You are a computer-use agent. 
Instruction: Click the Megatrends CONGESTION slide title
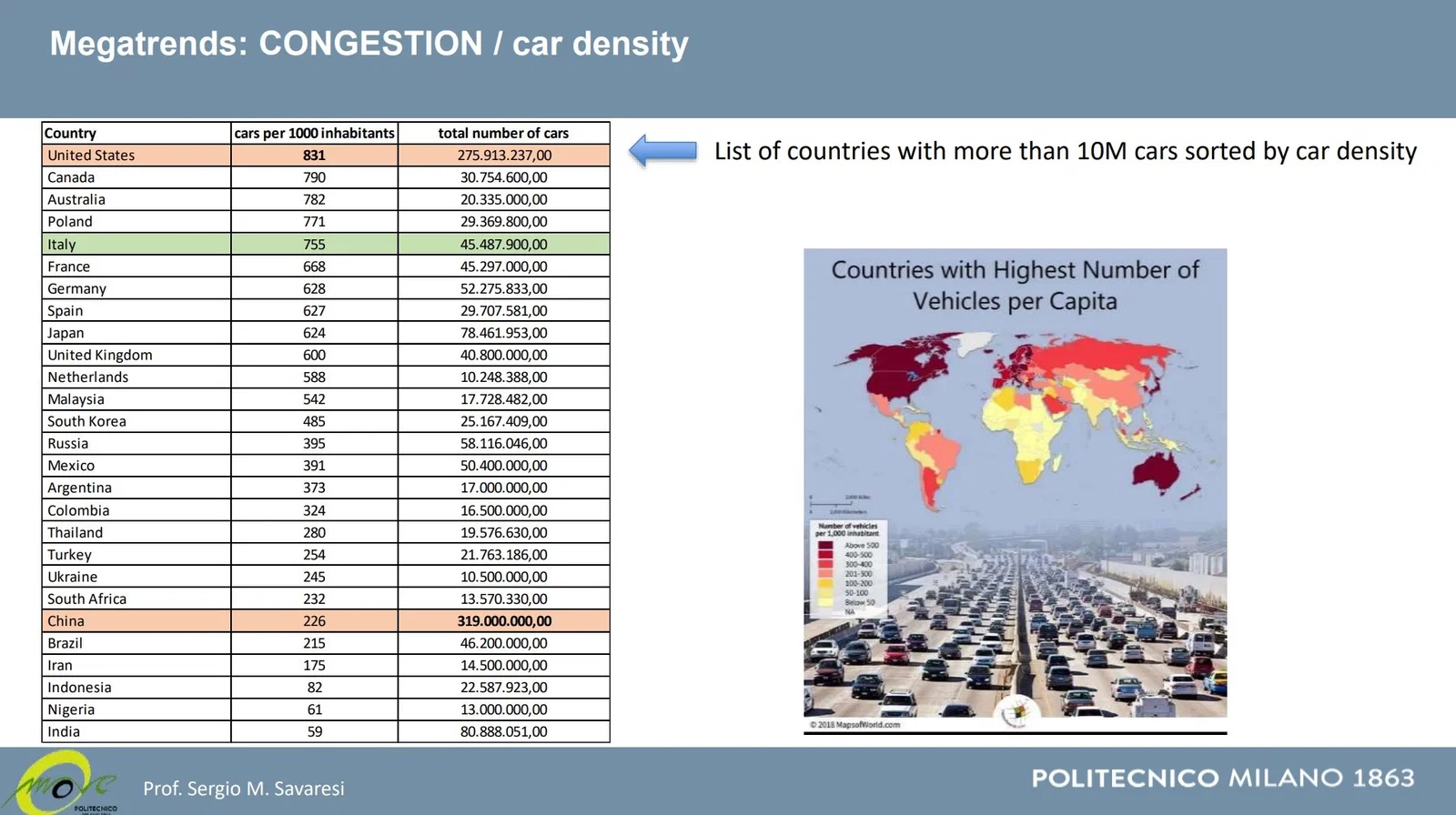(369, 44)
